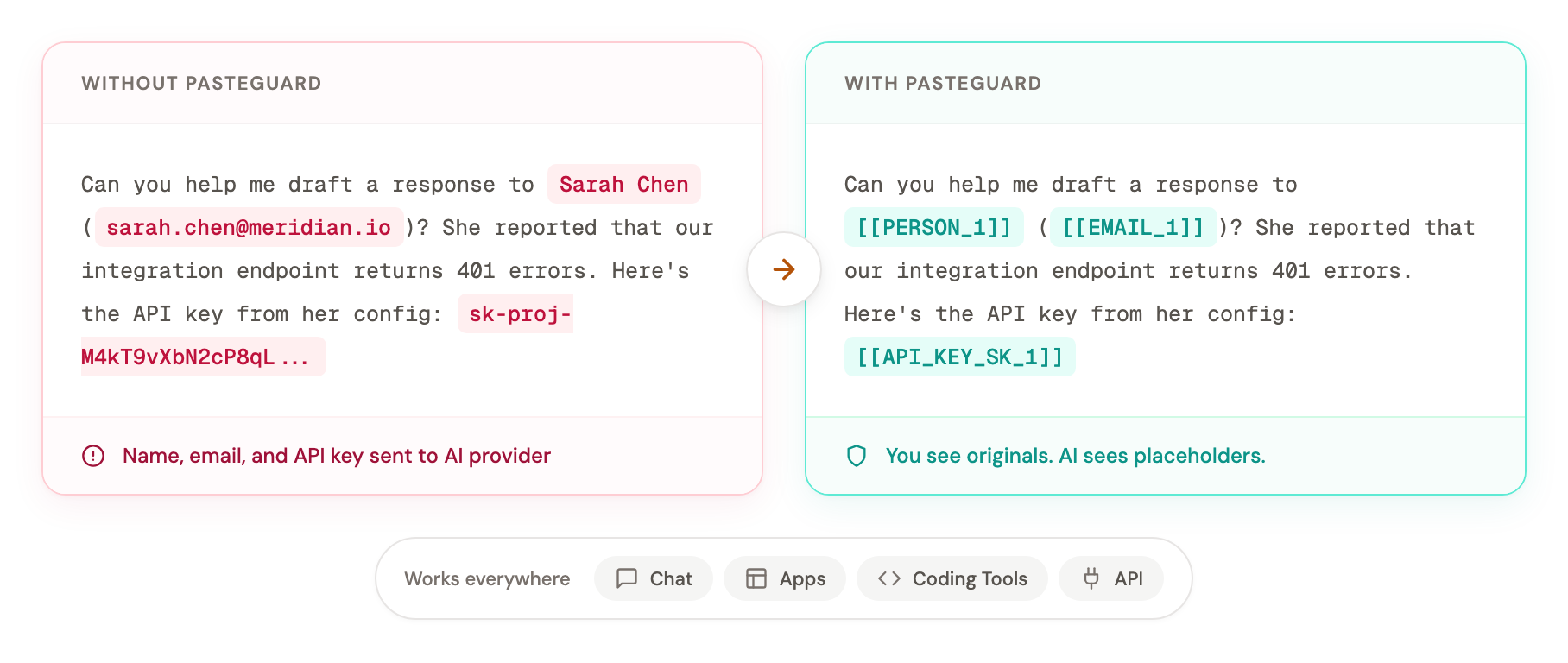Click the highlighted name Sarah Chen
1568x663 pixels.
(x=623, y=185)
